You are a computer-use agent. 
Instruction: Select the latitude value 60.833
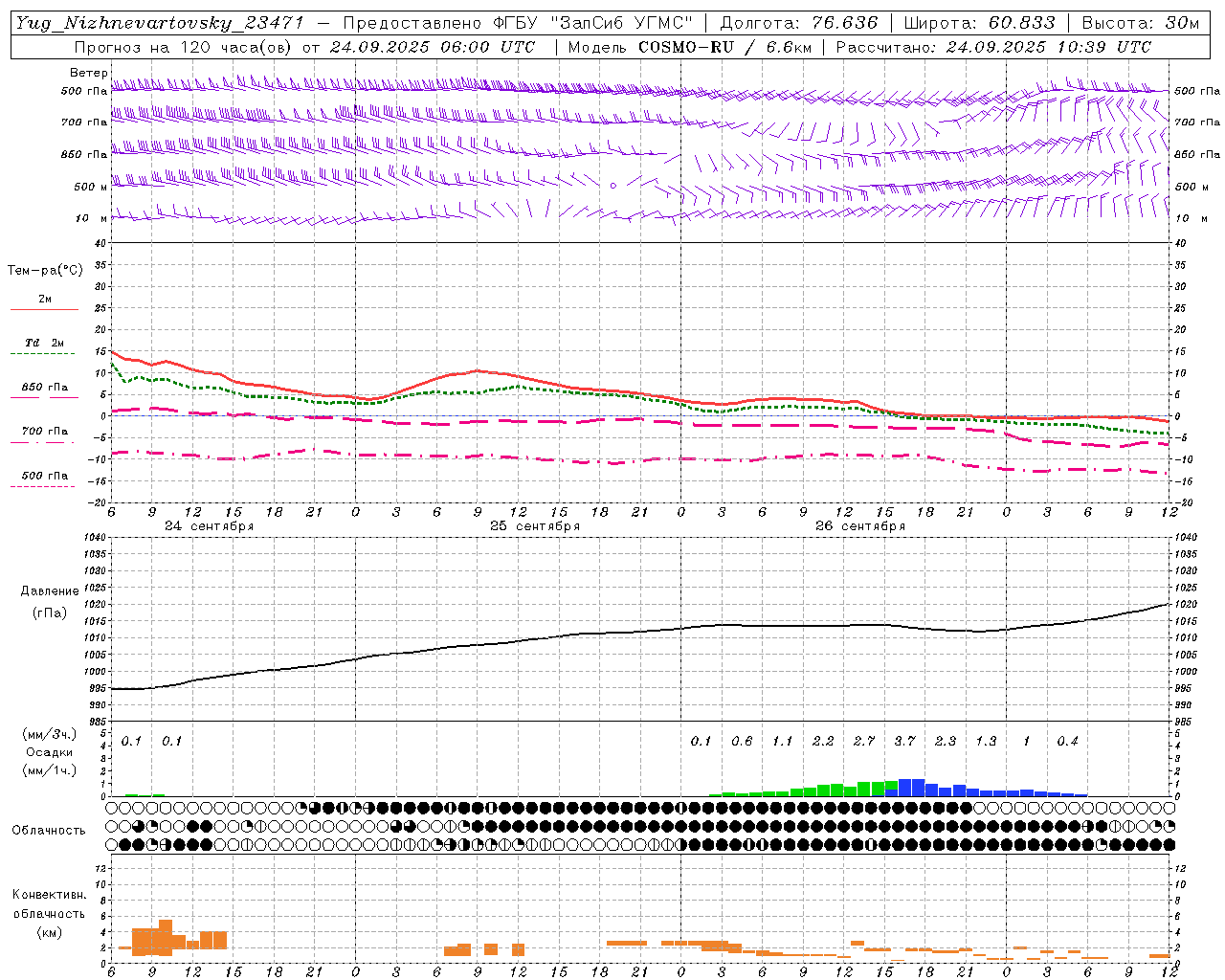pos(1022,23)
